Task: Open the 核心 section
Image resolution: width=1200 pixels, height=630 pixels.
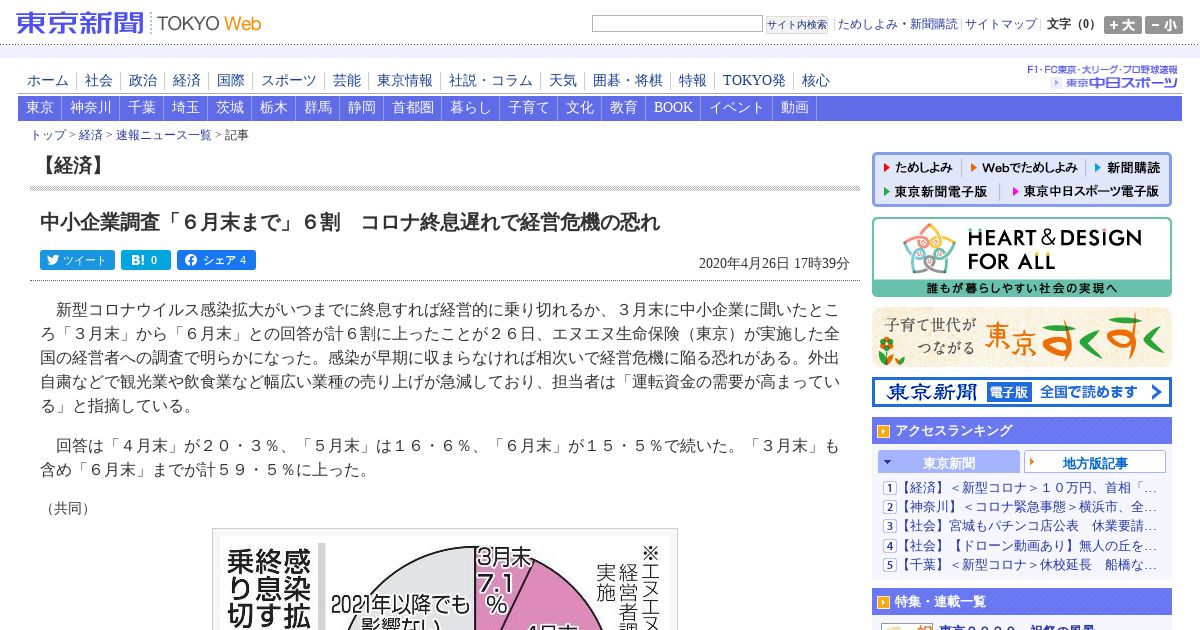Action: pyautogui.click(x=816, y=81)
